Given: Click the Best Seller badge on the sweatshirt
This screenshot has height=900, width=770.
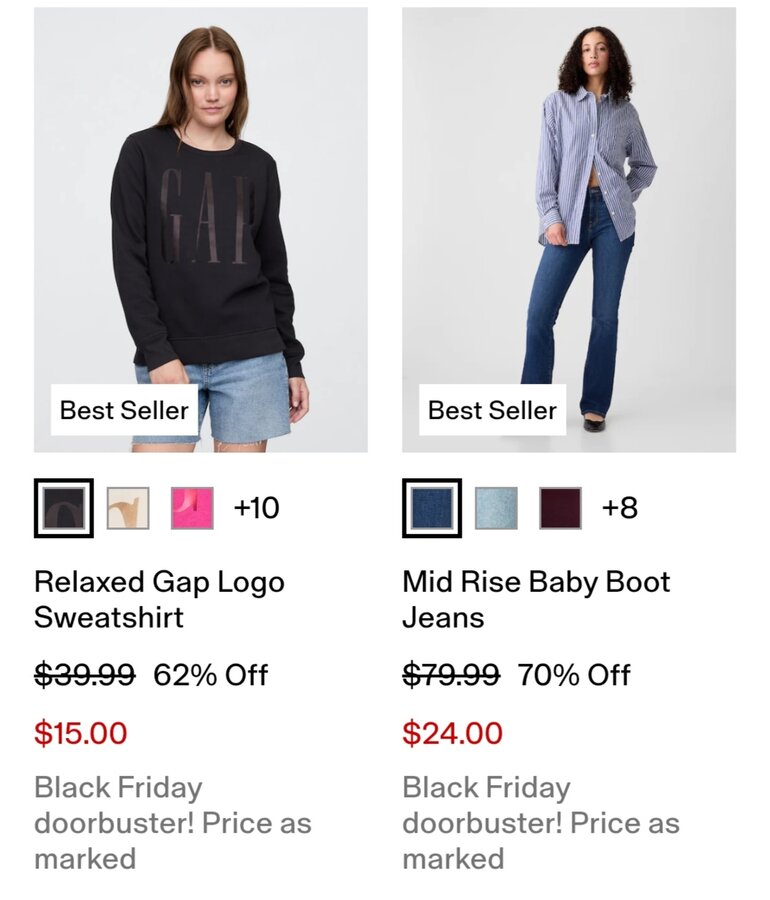Looking at the screenshot, I should click(124, 410).
